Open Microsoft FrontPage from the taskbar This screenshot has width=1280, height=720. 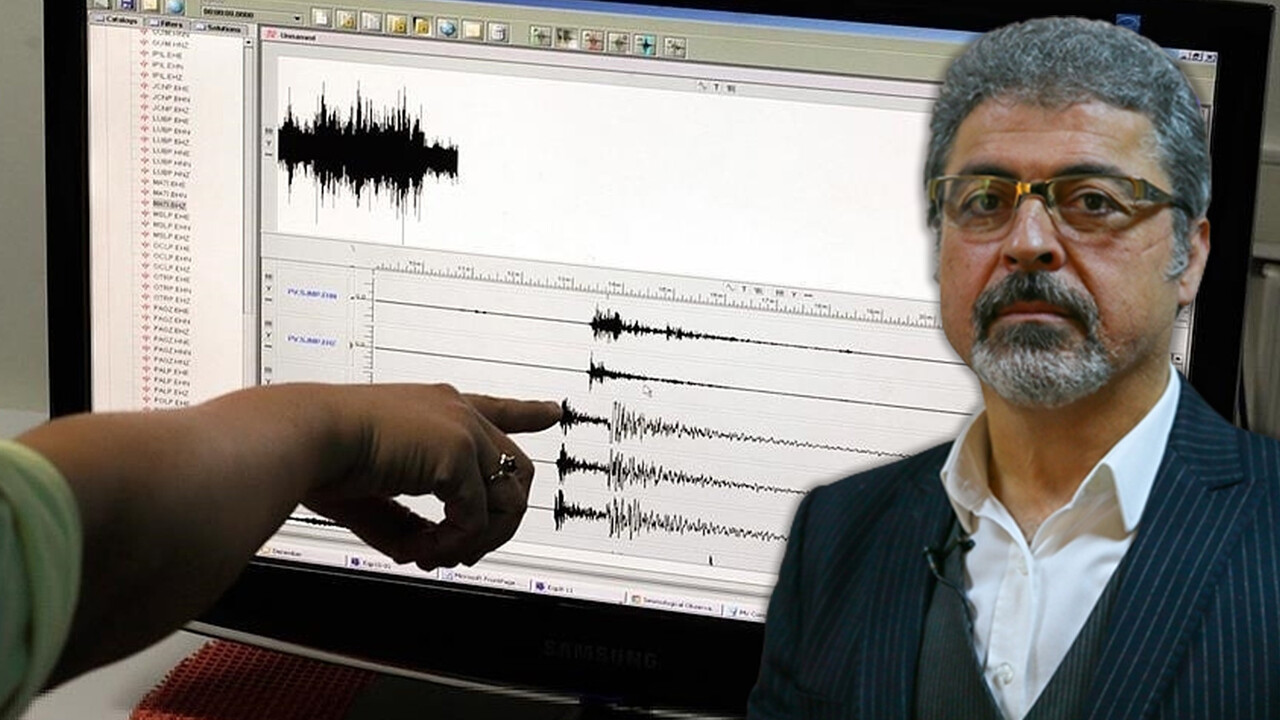[485, 579]
